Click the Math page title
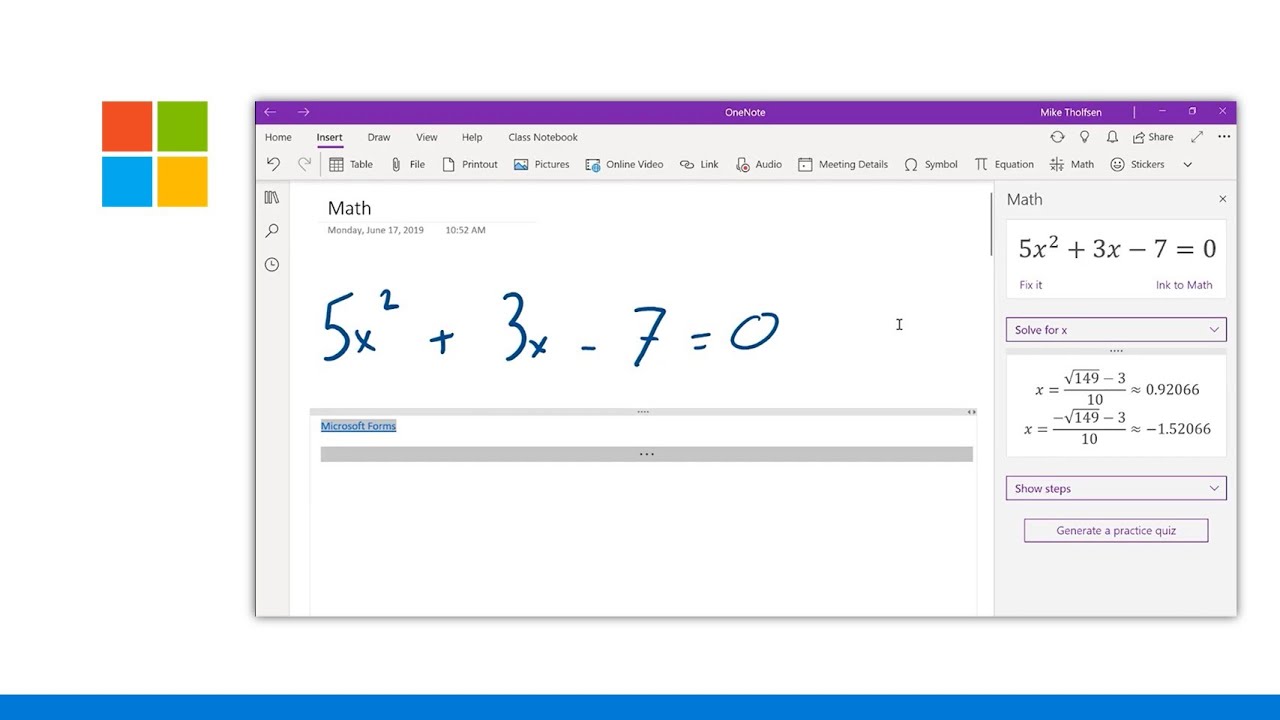 point(349,208)
